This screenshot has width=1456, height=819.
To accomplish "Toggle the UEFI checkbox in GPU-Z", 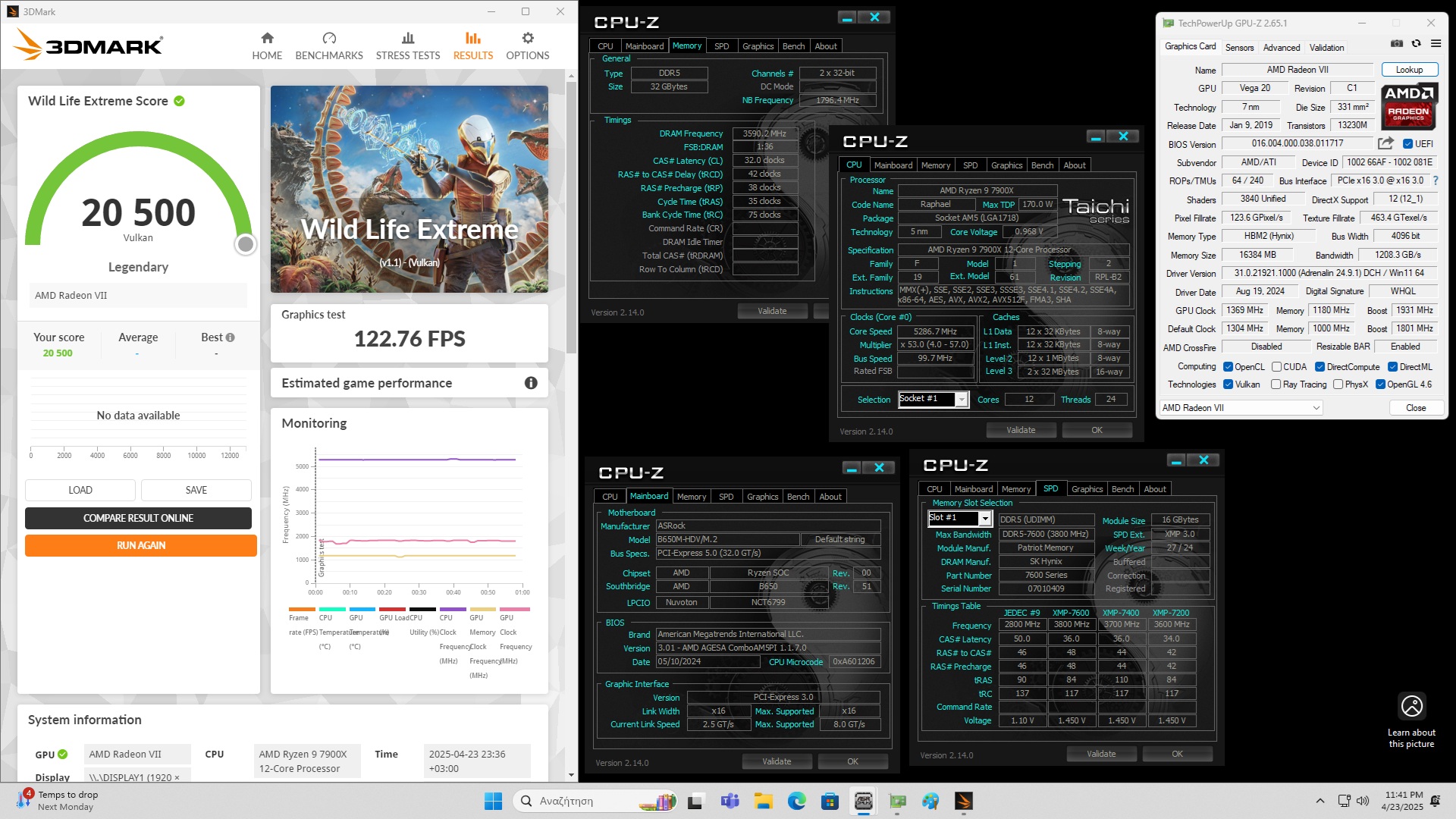I will 1407,144.
